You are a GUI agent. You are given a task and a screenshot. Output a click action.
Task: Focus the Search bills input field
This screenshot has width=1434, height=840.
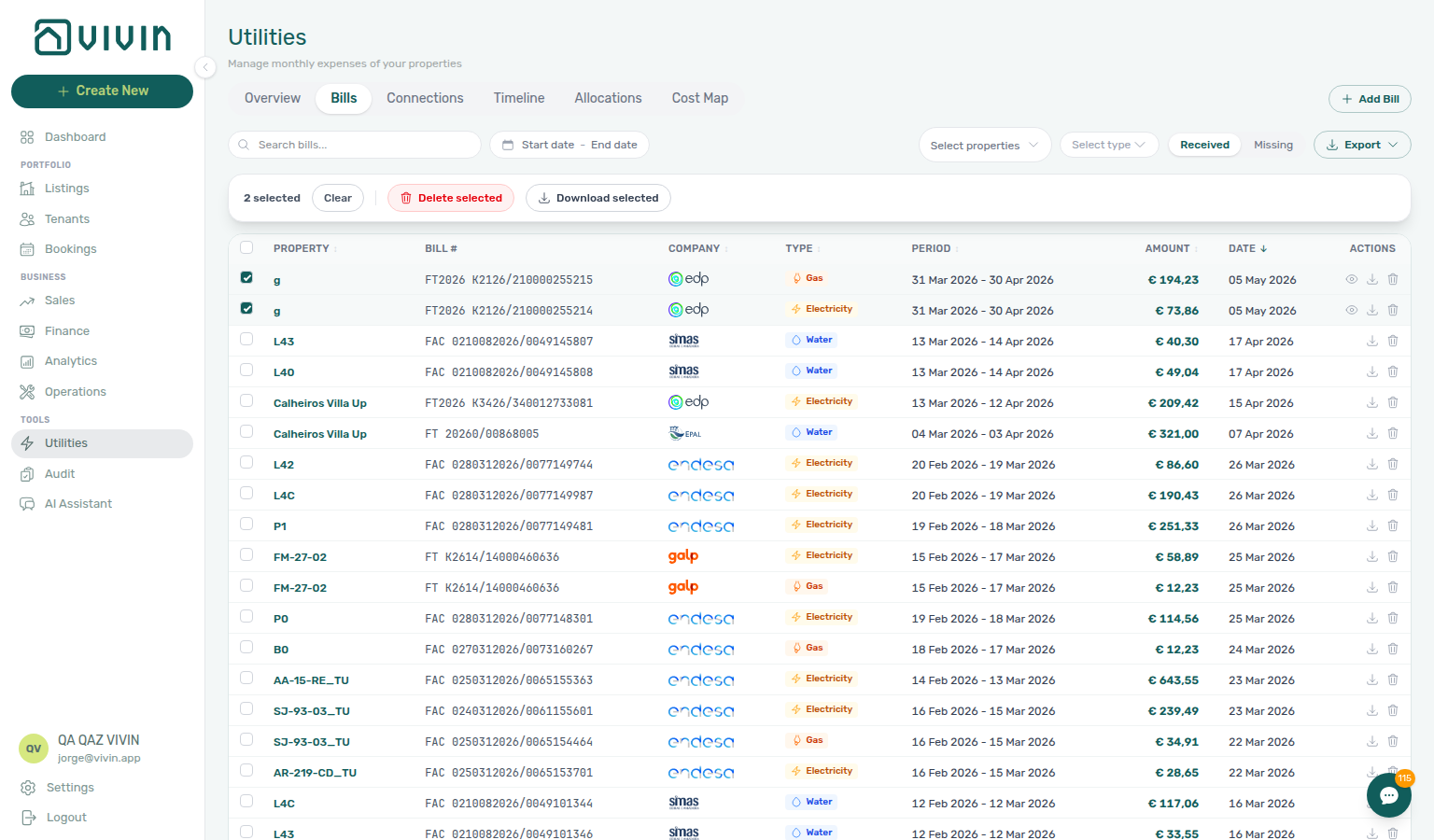(x=355, y=145)
